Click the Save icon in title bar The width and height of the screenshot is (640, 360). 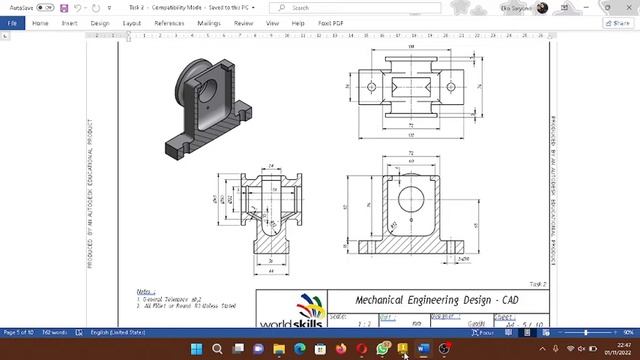pos(64,8)
